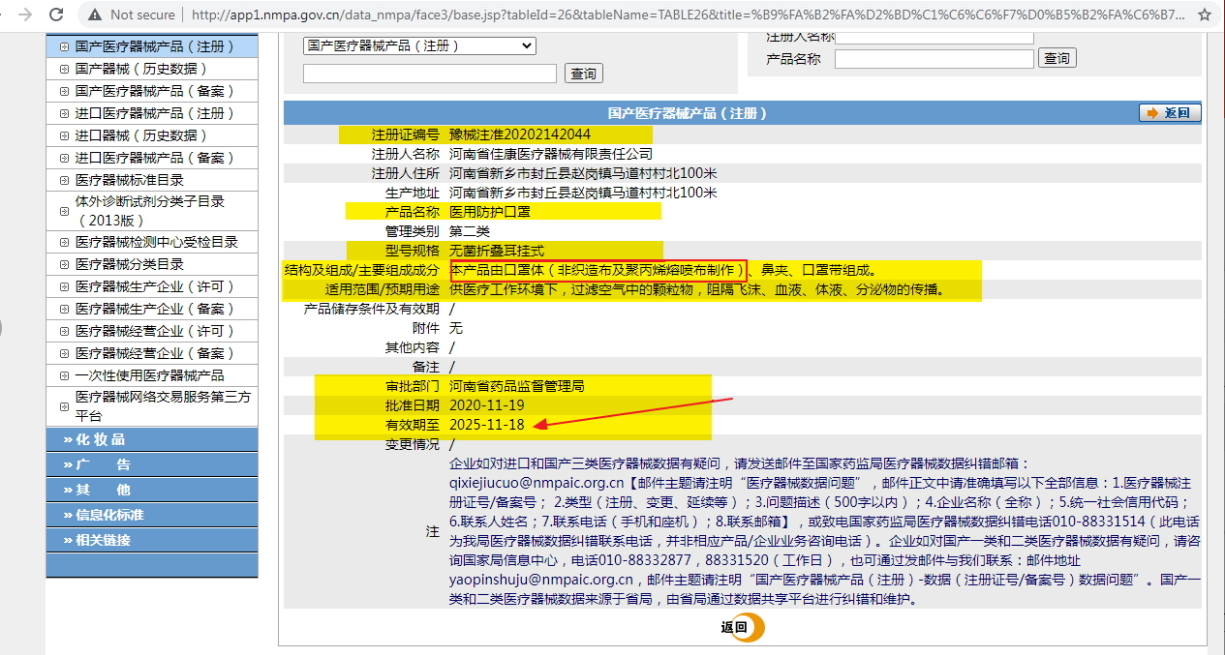The width and height of the screenshot is (1225, 655).
Task: Expand the 化妆品 sidebar section
Action: 152,440
